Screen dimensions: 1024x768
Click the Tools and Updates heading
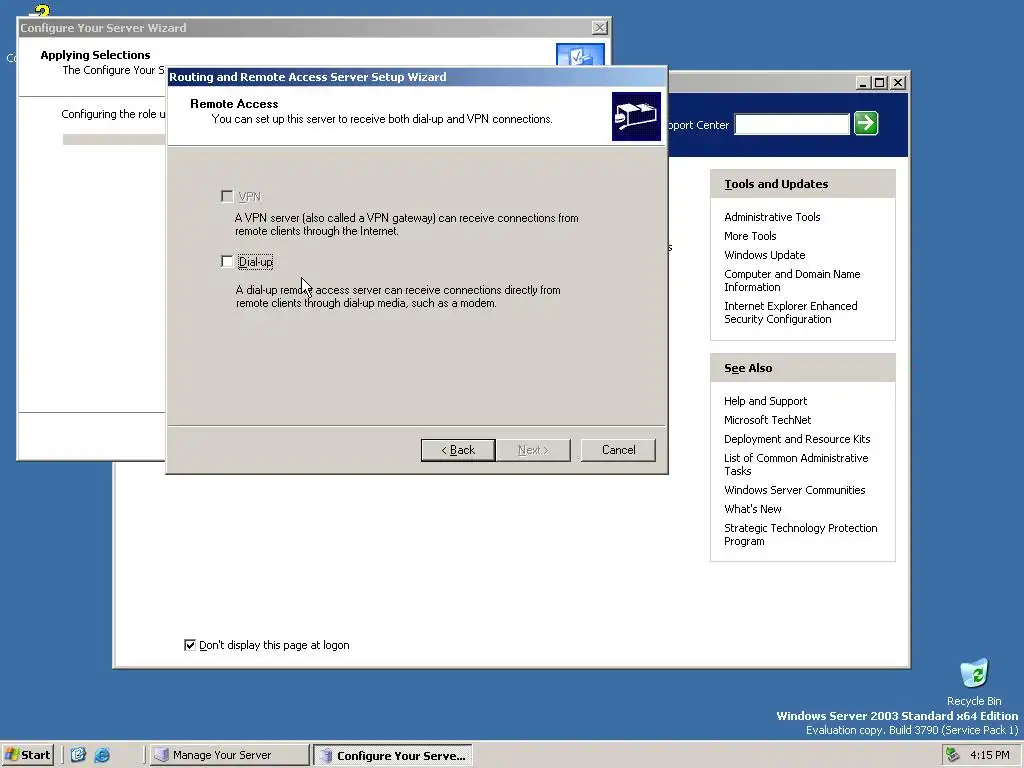[x=776, y=184]
